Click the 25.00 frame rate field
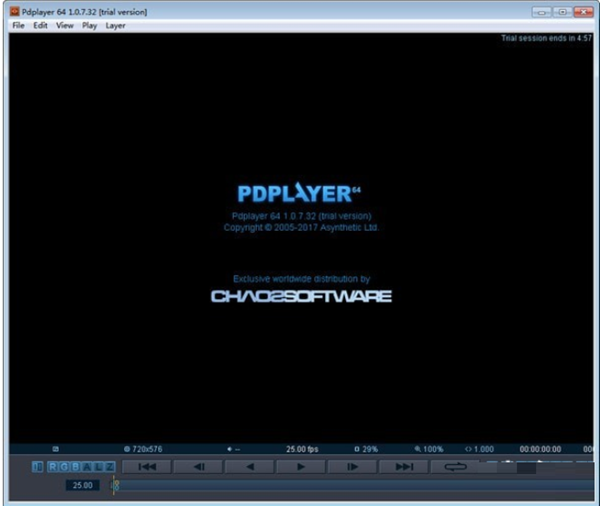Image resolution: width=600 pixels, height=506 pixels. coord(82,485)
